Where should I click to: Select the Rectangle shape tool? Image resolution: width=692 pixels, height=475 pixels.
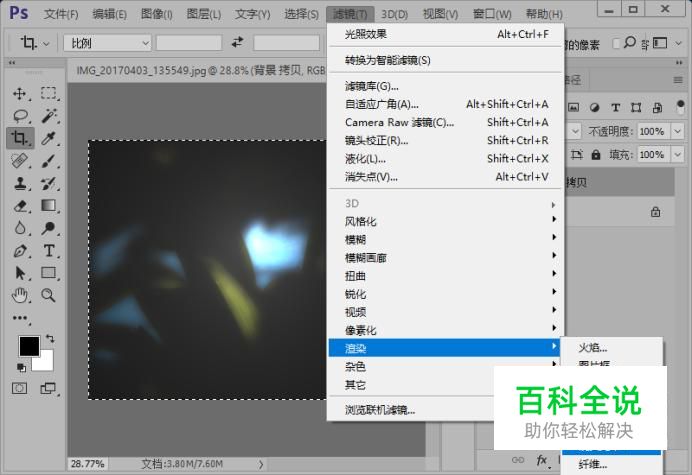pos(49,273)
